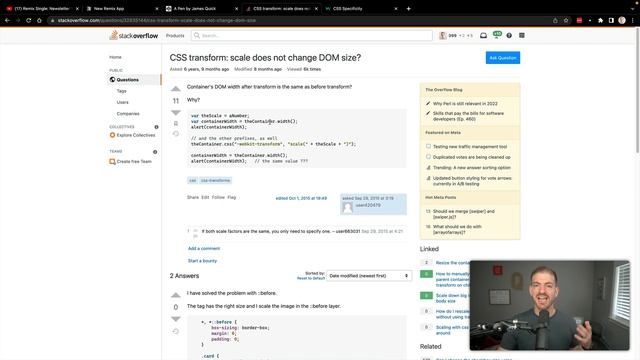Open a new browser tab
This screenshot has width=640, height=360.
click(408, 8)
